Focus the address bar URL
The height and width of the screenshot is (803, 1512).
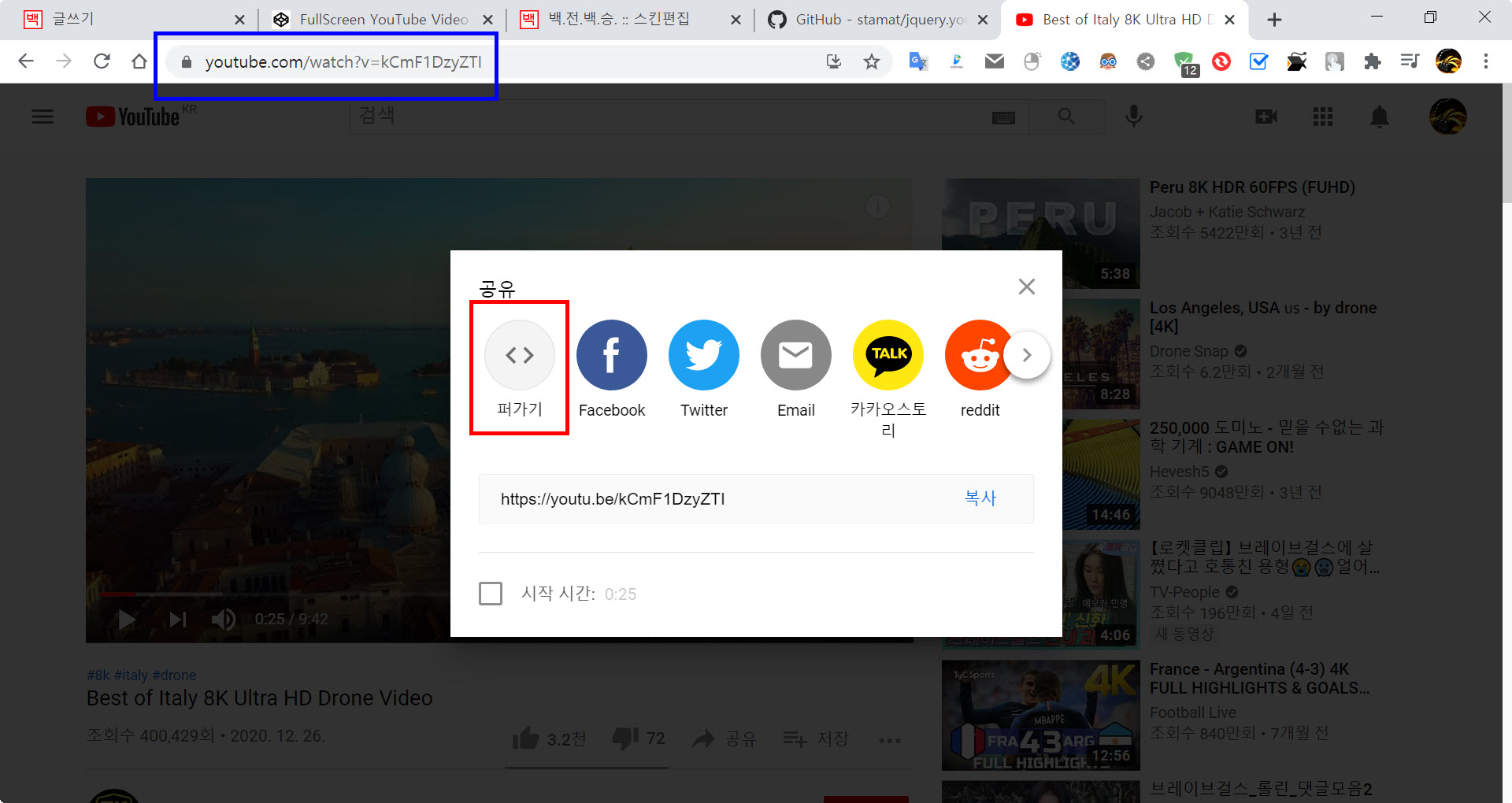[343, 62]
